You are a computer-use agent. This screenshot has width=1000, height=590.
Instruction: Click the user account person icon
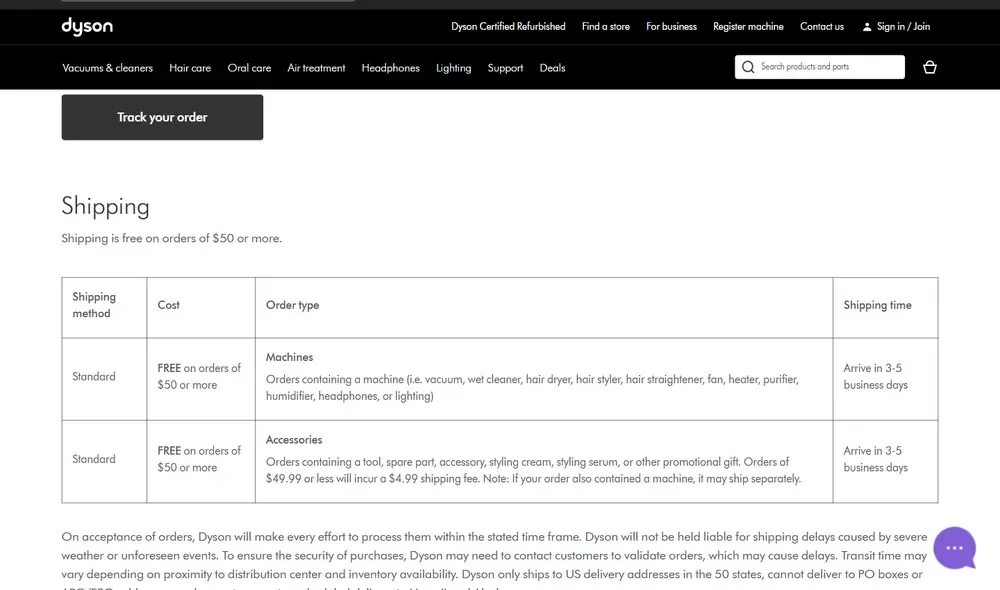867,27
